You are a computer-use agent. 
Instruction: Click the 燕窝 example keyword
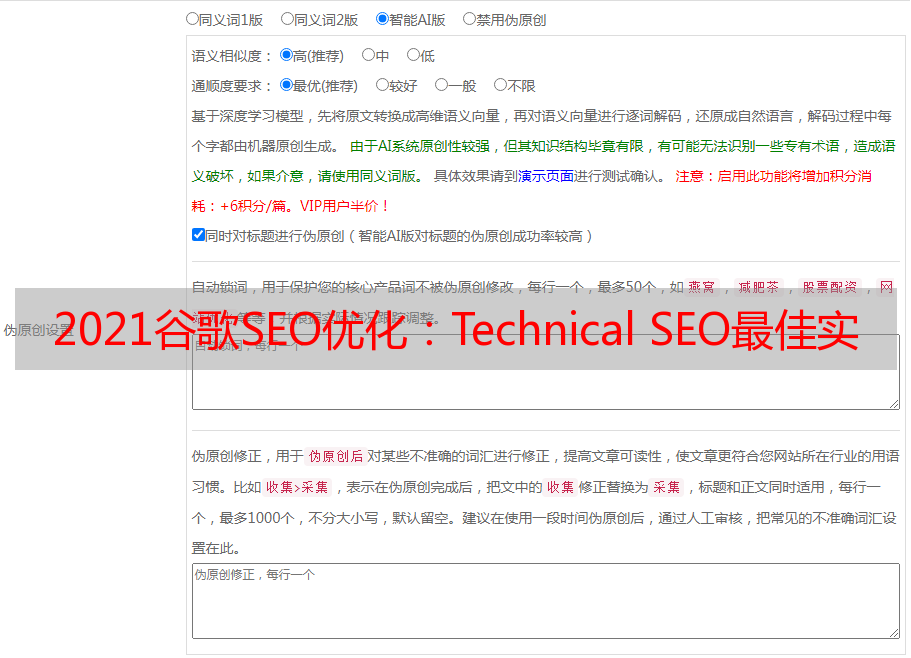[701, 287]
